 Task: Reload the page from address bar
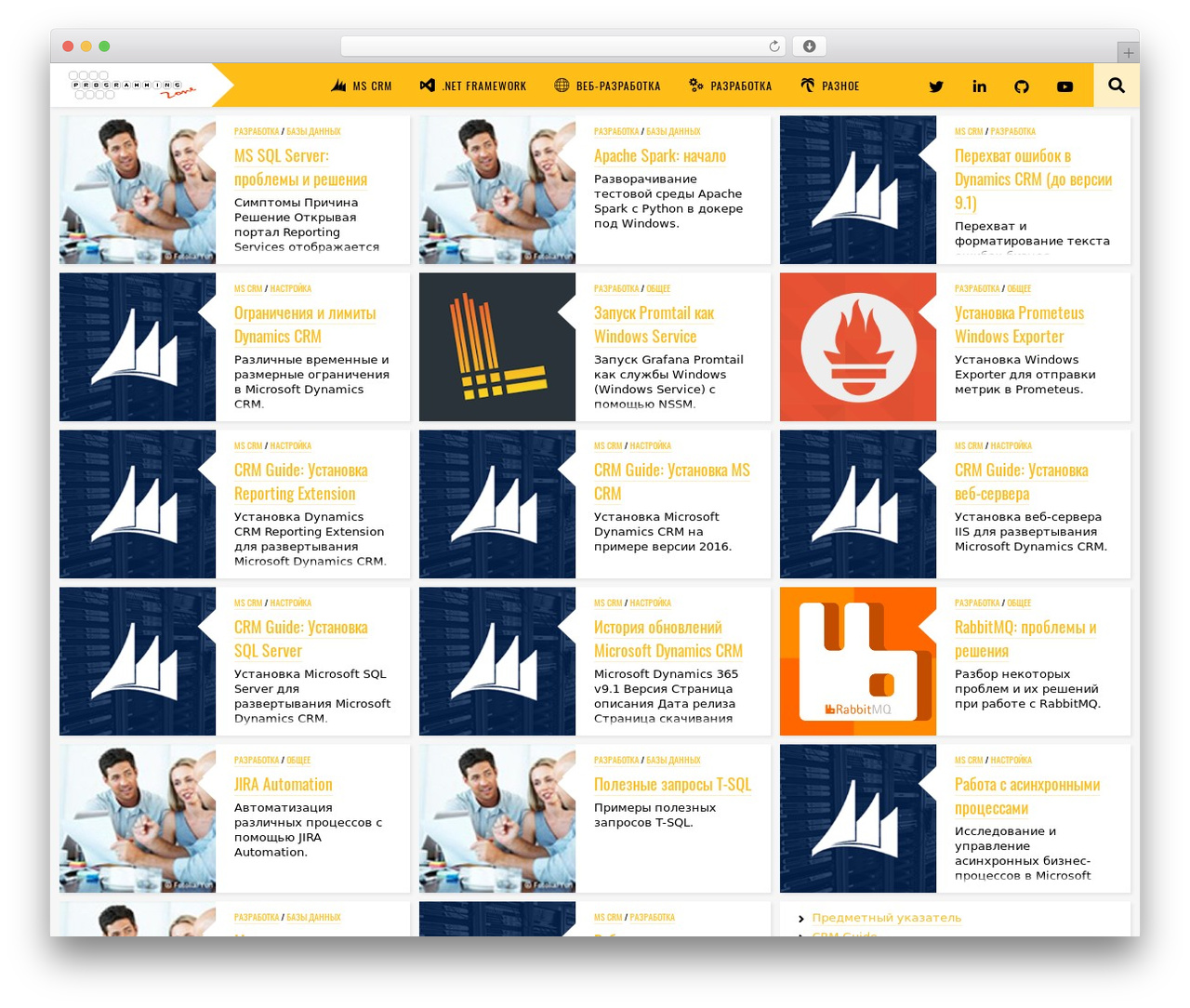pos(774,46)
